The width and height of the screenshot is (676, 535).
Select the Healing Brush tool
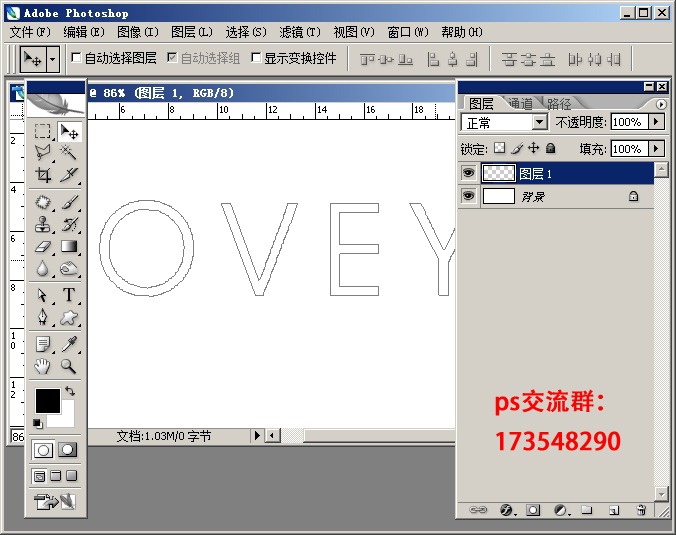42,202
